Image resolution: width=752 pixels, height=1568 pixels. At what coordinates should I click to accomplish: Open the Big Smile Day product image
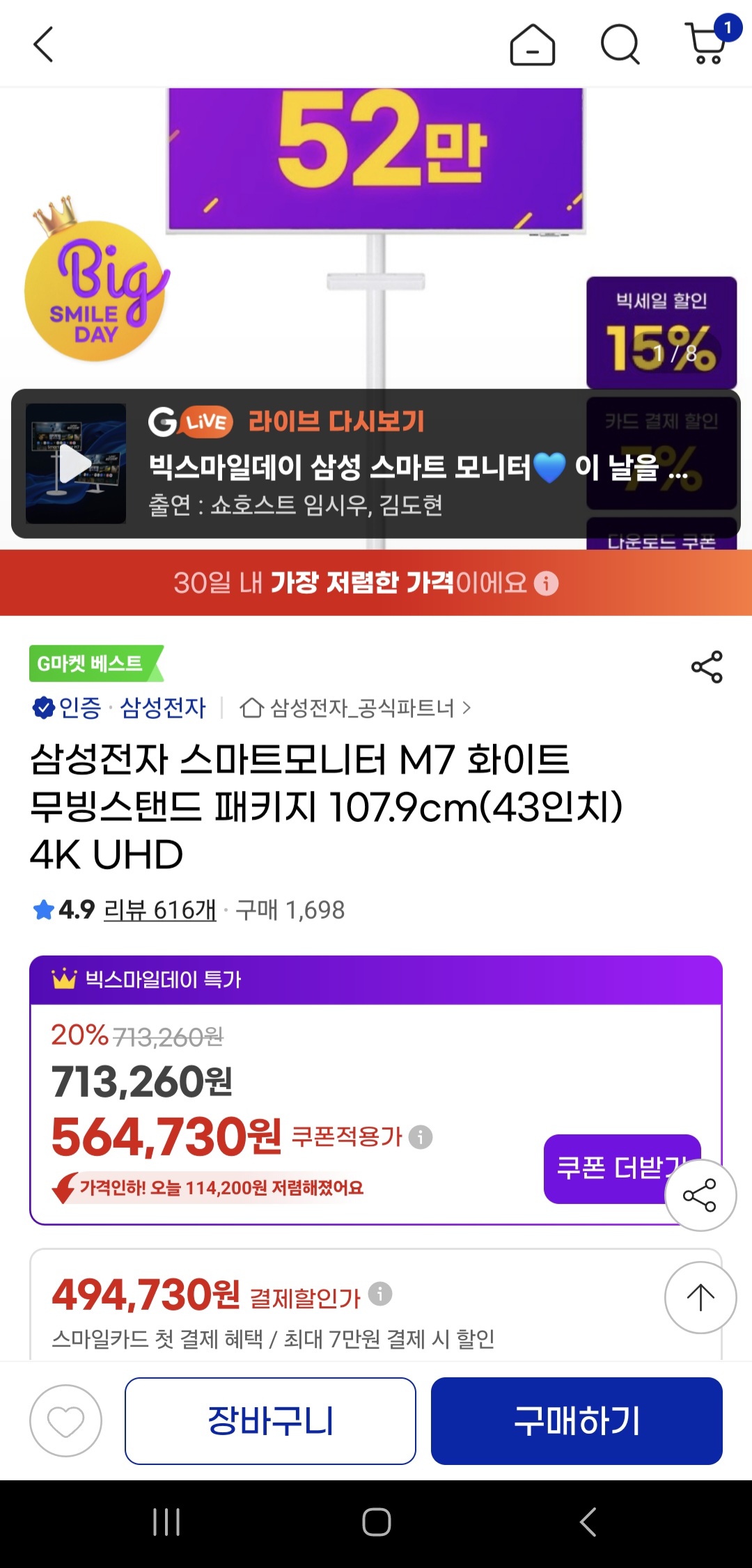click(376, 237)
